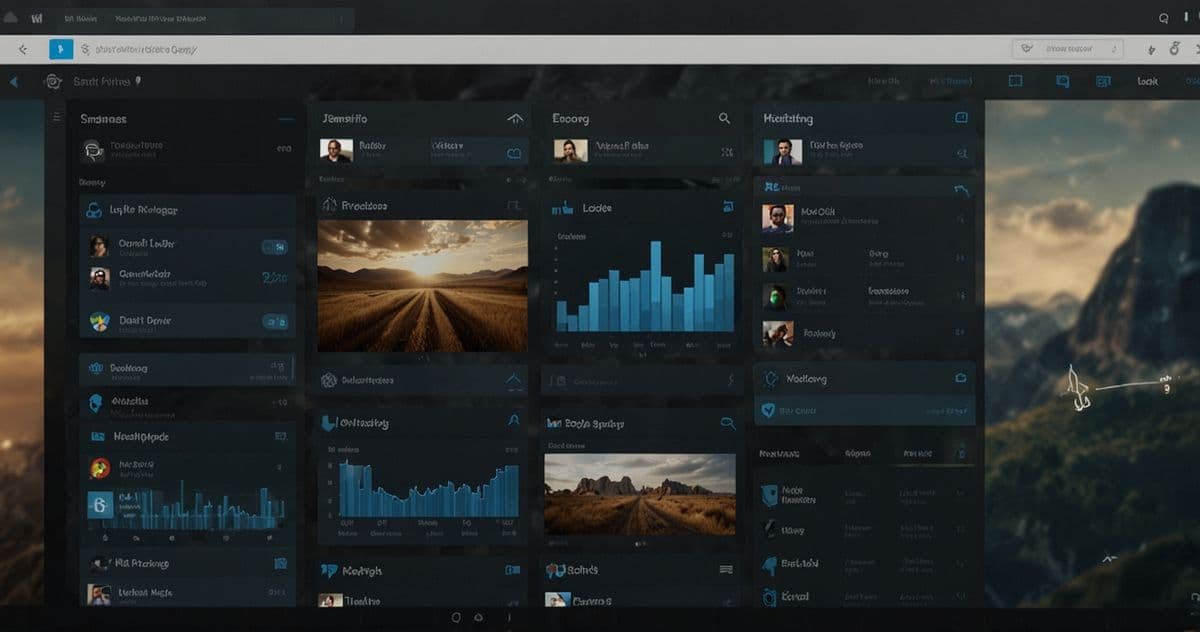Click the speech bubble icon in the first panel's top row
The width and height of the screenshot is (1200, 632).
tap(92, 150)
